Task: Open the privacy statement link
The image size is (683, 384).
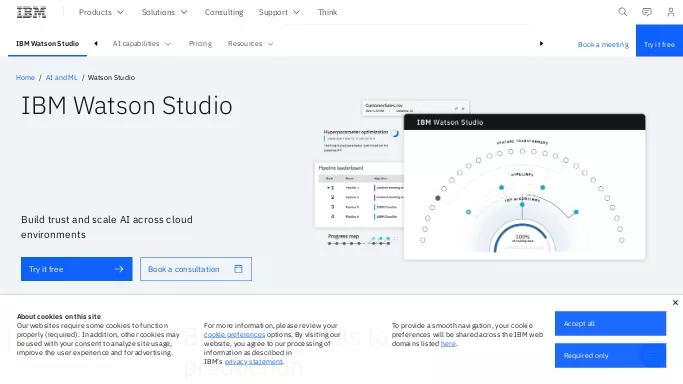Action: (x=254, y=361)
